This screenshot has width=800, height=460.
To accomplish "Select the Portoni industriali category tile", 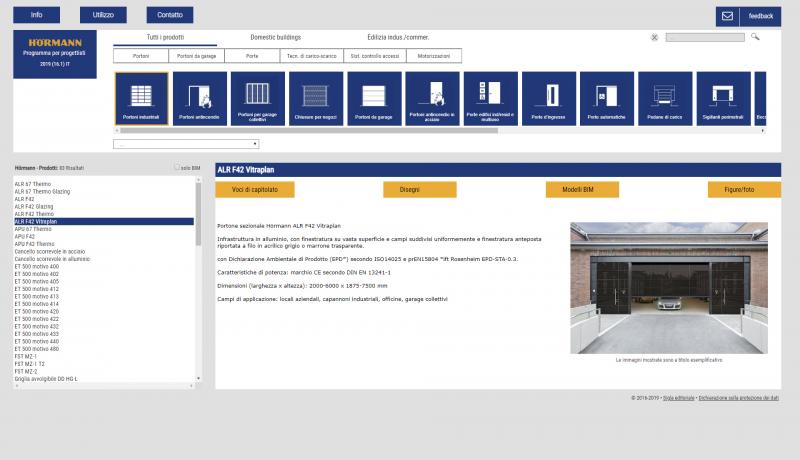I will pyautogui.click(x=141, y=98).
